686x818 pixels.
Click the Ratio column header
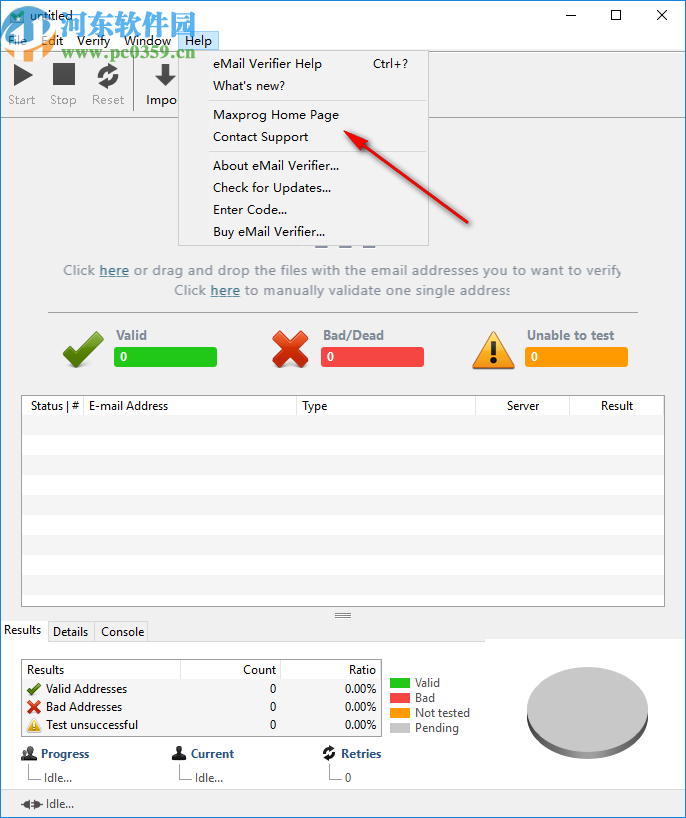[331, 670]
